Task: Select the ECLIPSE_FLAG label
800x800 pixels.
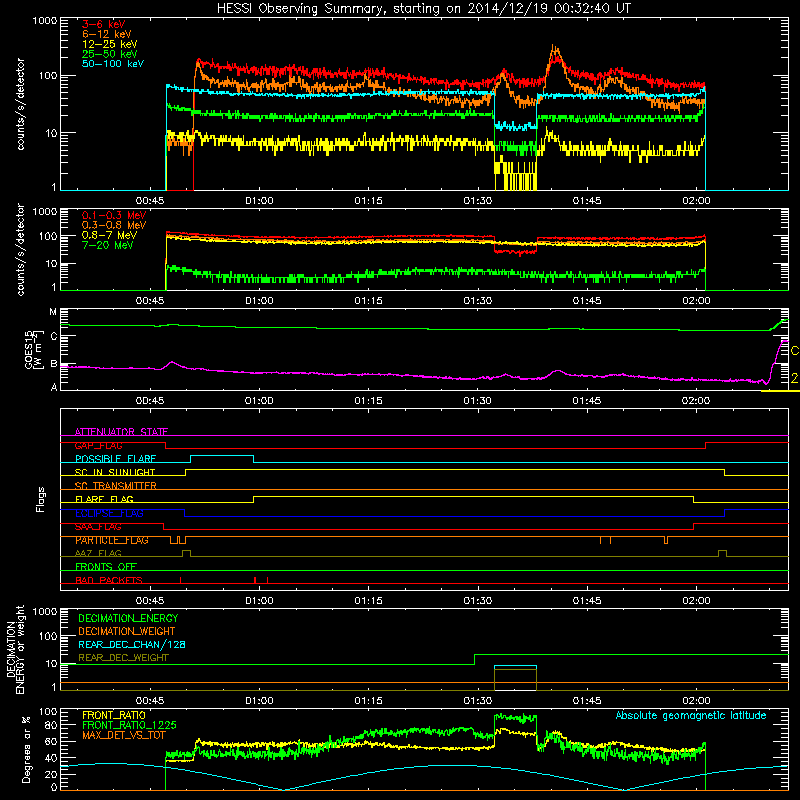Action: coord(109,513)
